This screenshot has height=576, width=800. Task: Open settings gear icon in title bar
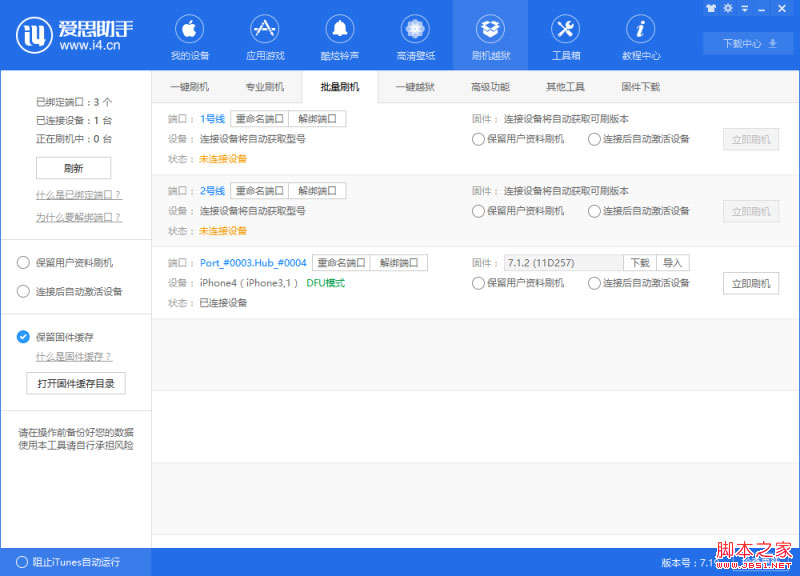728,8
